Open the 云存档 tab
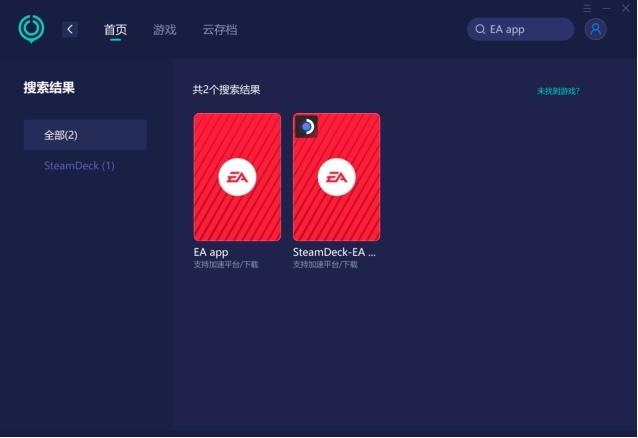This screenshot has height=438, width=638. [x=220, y=29]
